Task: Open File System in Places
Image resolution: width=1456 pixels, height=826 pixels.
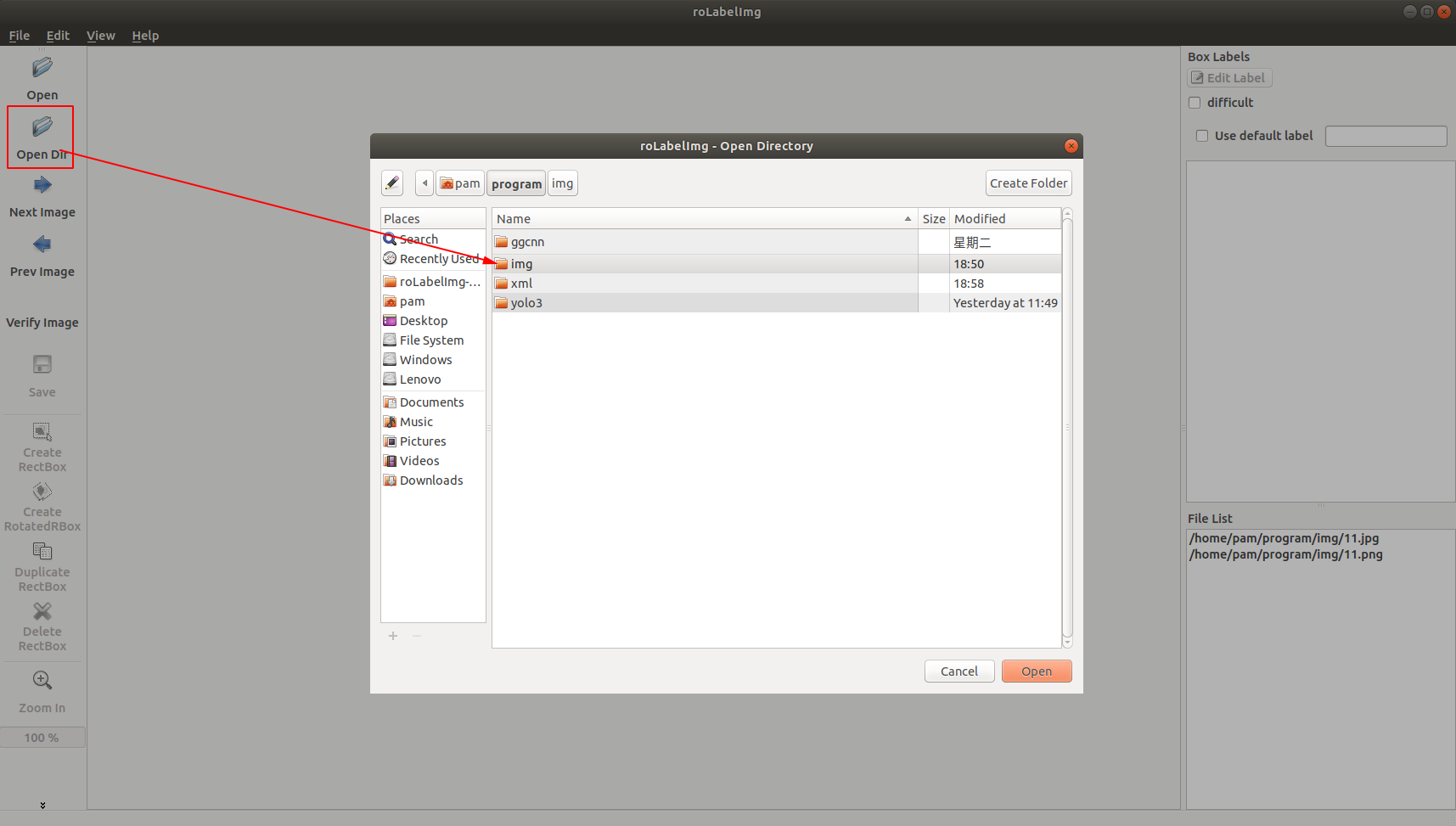Action: 433,340
